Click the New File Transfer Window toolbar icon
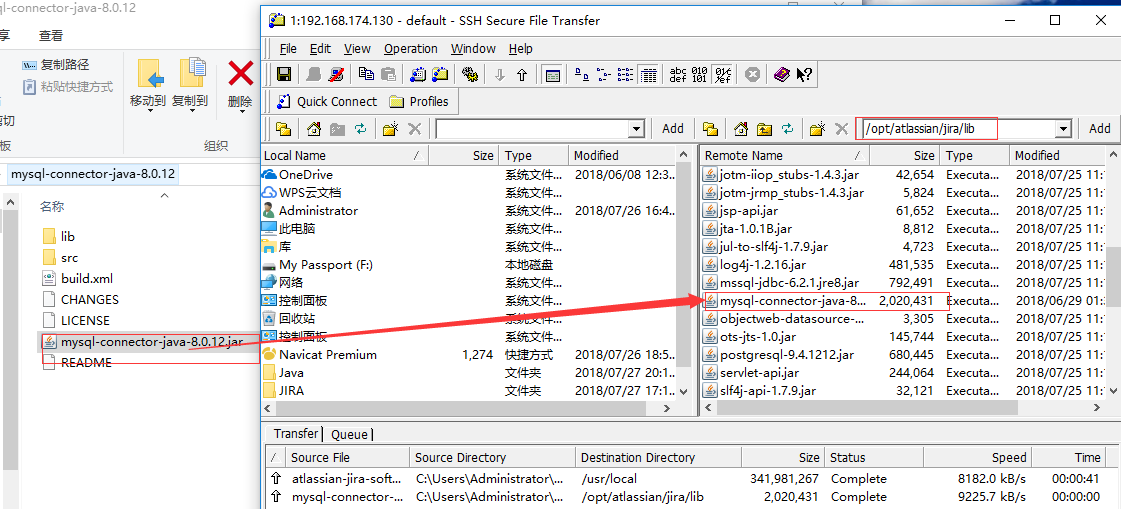 pyautogui.click(x=440, y=74)
